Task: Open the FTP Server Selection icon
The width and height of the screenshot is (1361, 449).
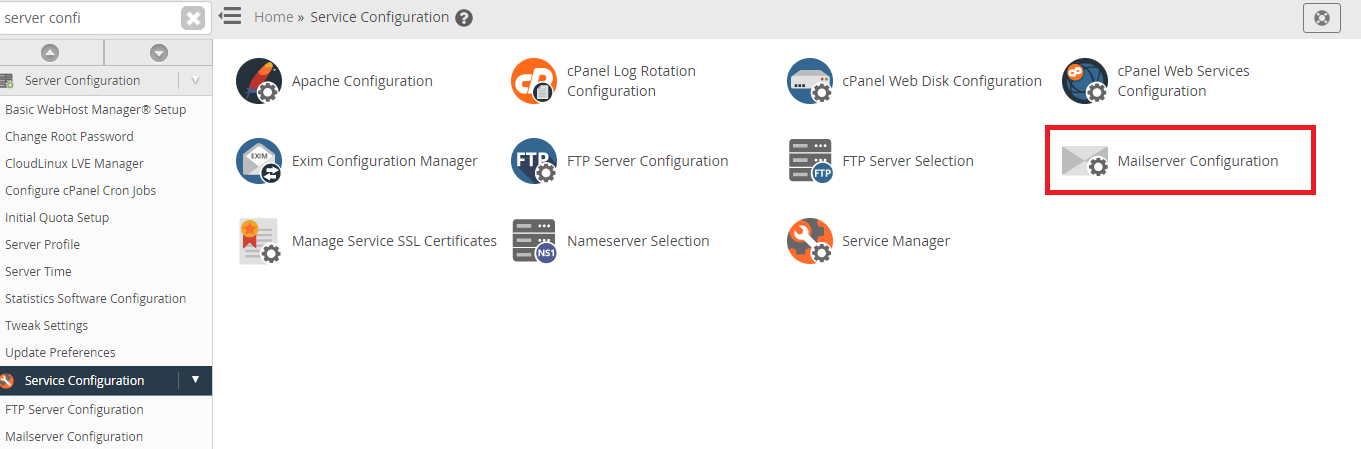Action: [x=810, y=161]
